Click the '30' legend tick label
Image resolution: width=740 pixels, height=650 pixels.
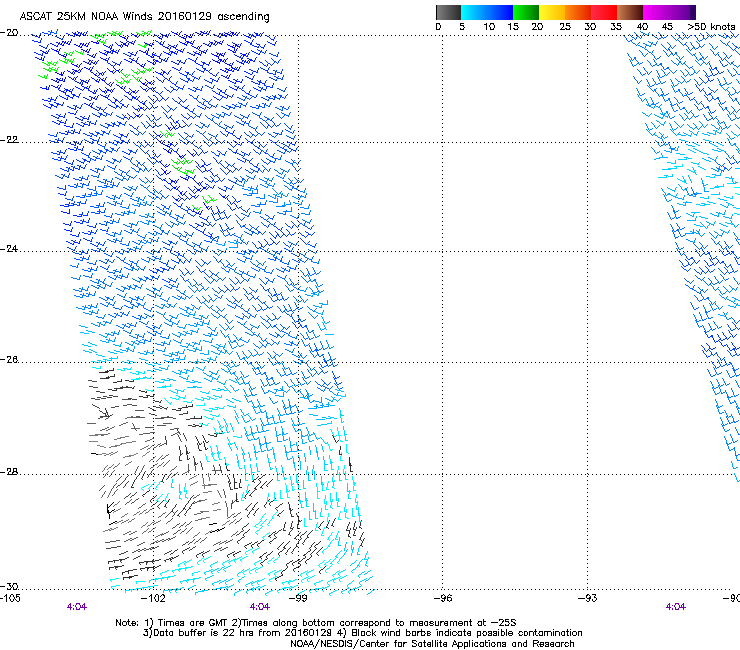pyautogui.click(x=590, y=27)
